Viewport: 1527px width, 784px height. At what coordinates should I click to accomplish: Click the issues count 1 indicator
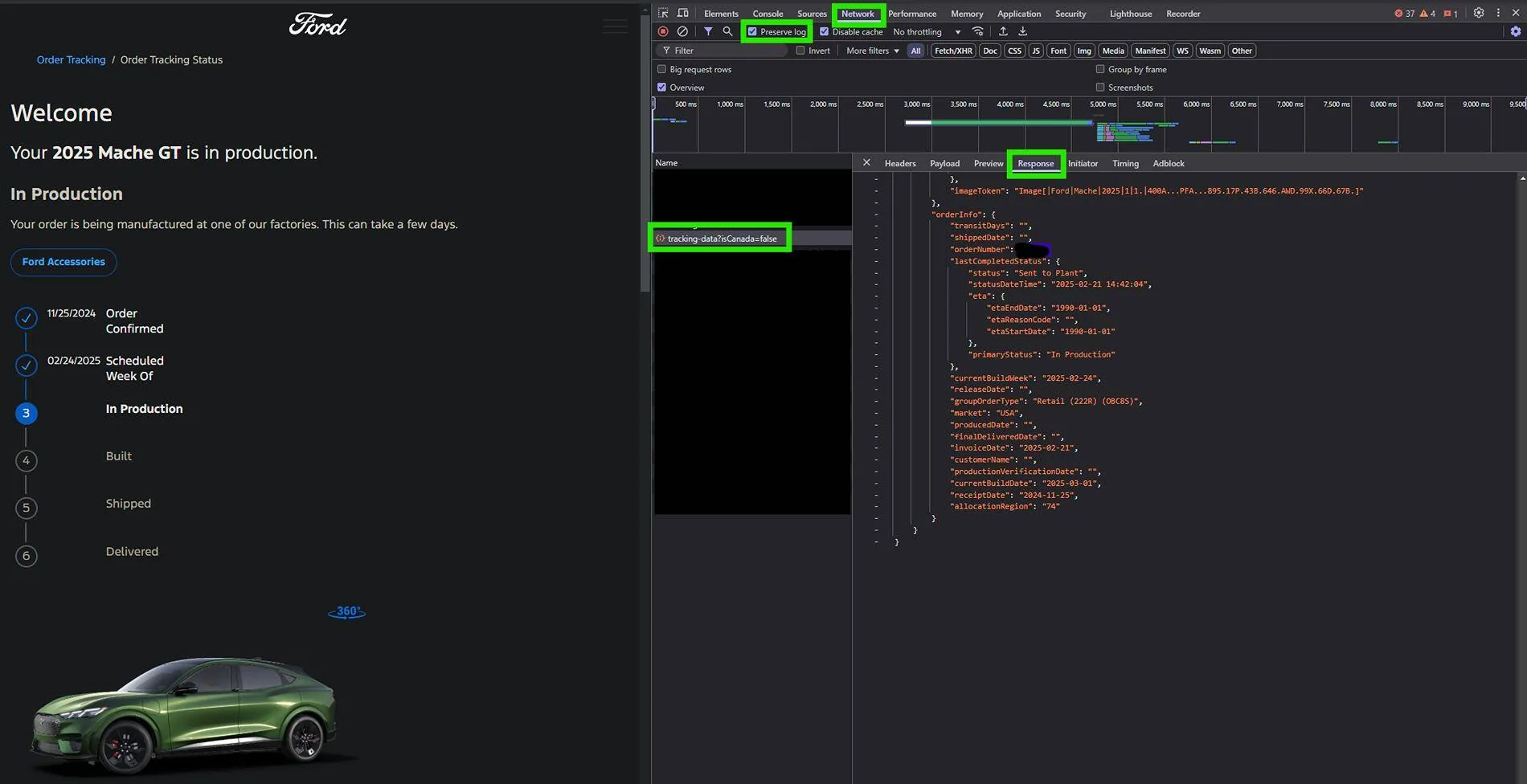coord(1451,14)
